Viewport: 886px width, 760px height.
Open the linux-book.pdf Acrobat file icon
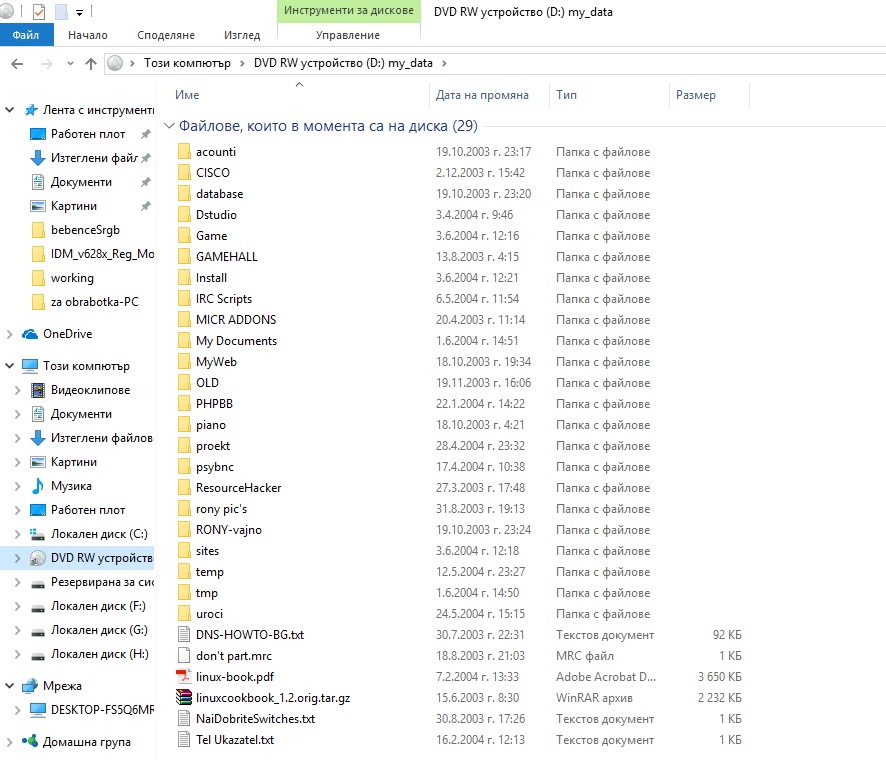183,677
